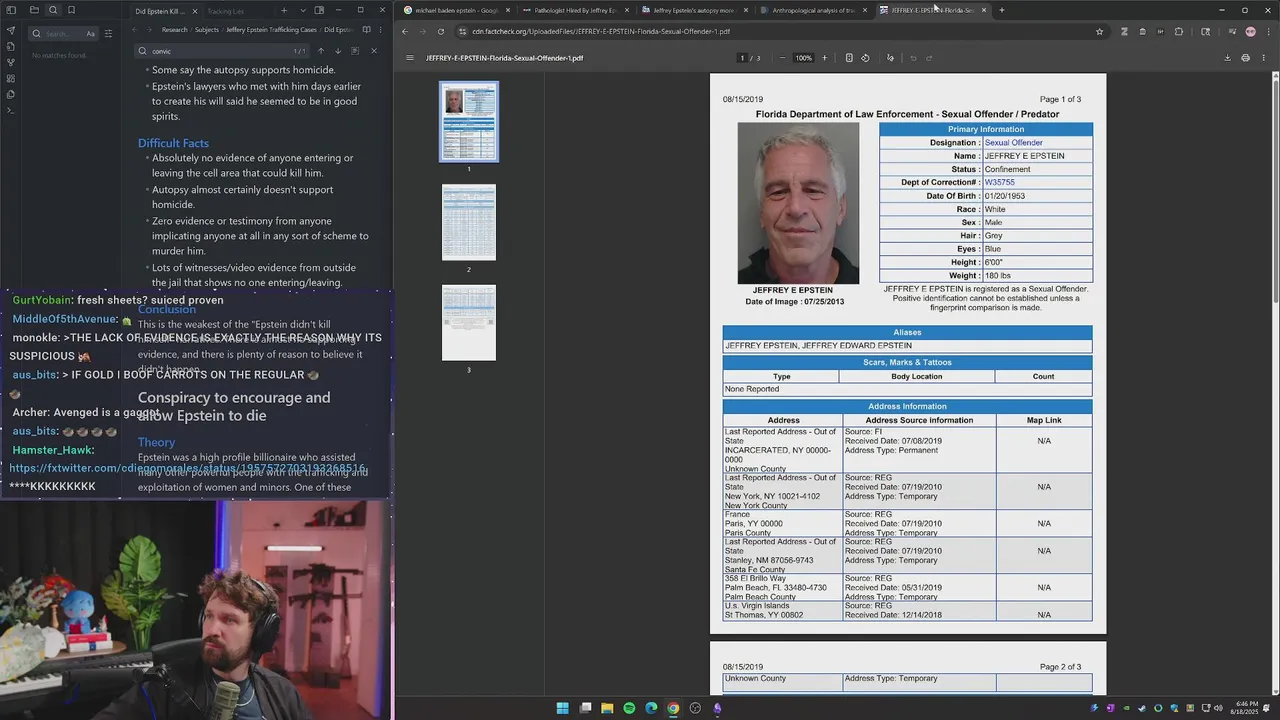The height and width of the screenshot is (720, 1280).
Task: Click the paper plane ribbon icon in Obsidian
Action: click(11, 30)
